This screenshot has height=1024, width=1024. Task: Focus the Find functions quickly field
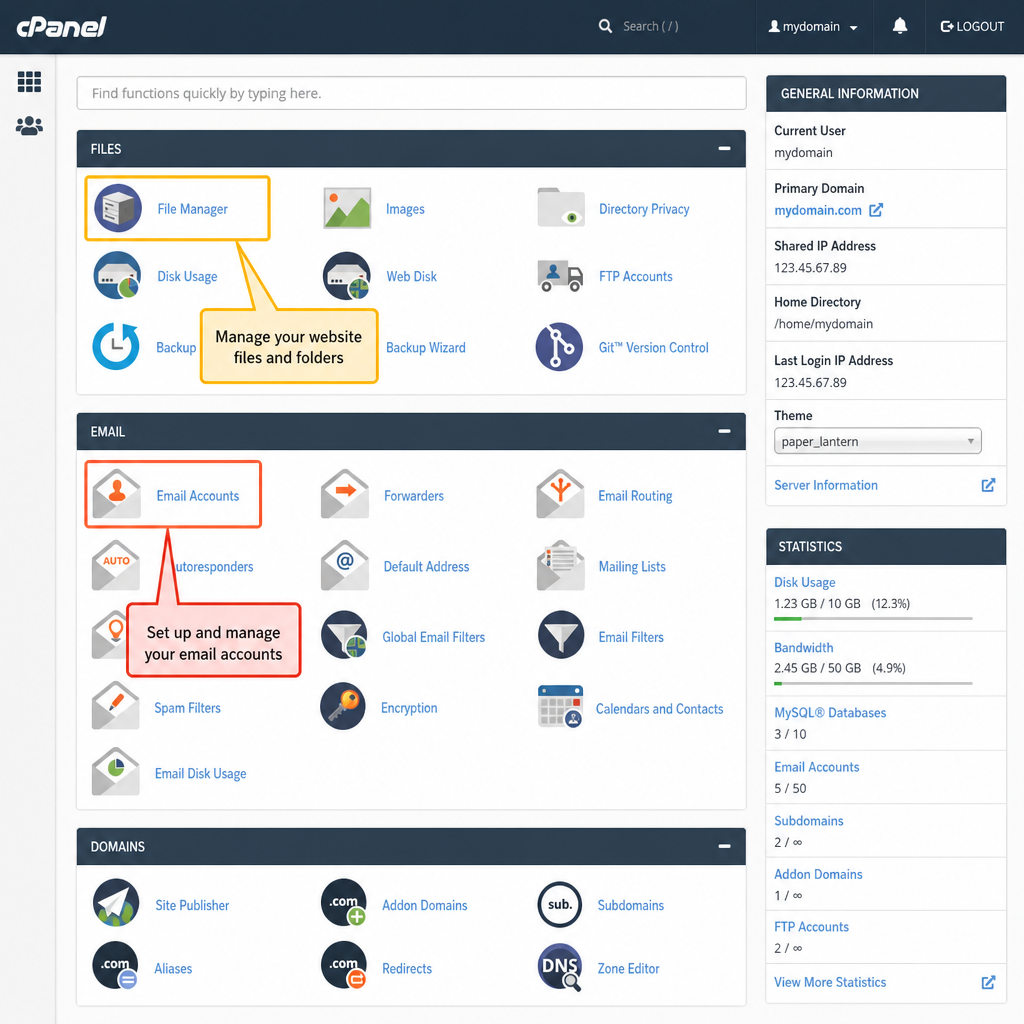411,93
